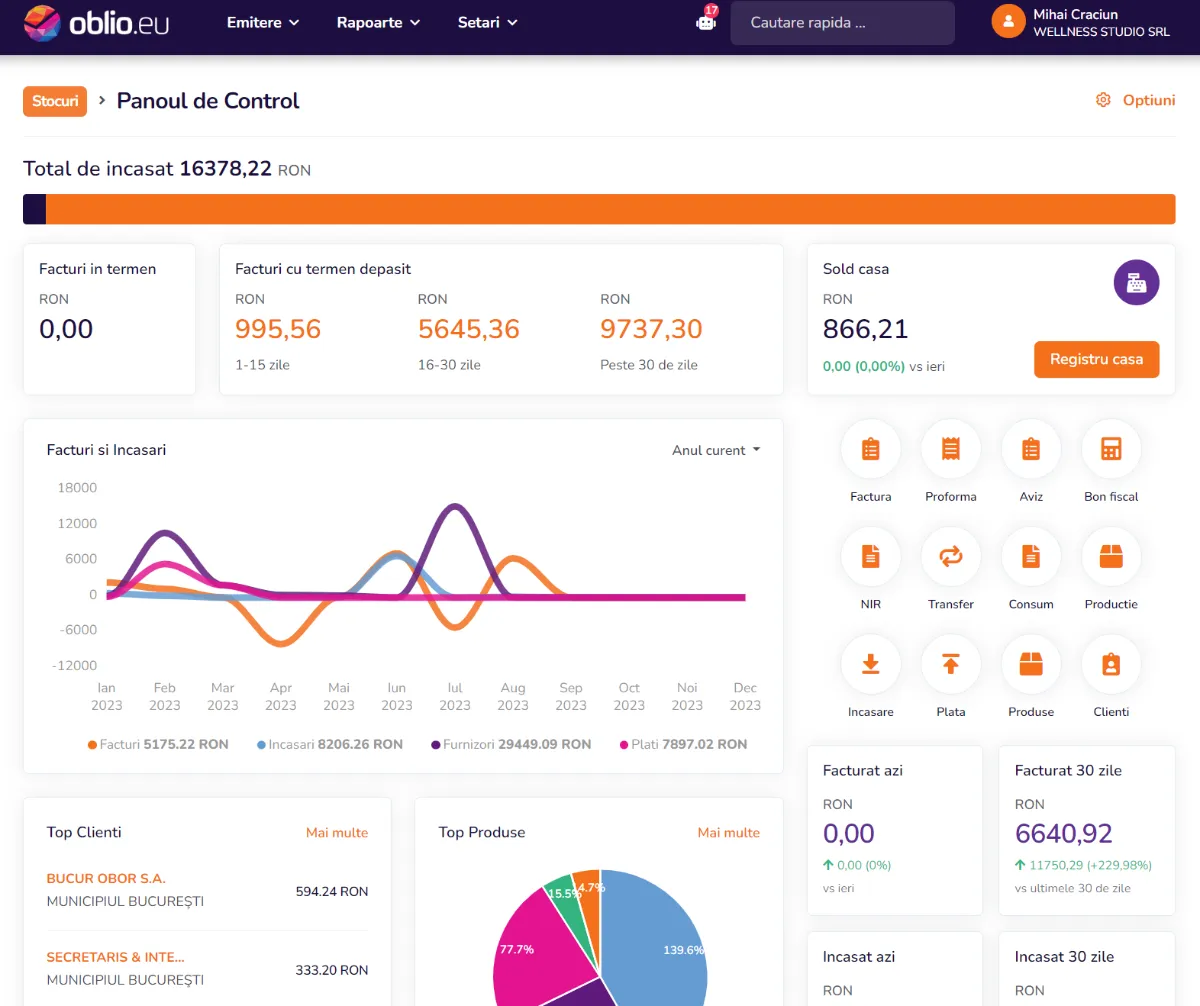The image size is (1200, 1006).
Task: Open Mai multe in Top Clienti
Action: (337, 832)
